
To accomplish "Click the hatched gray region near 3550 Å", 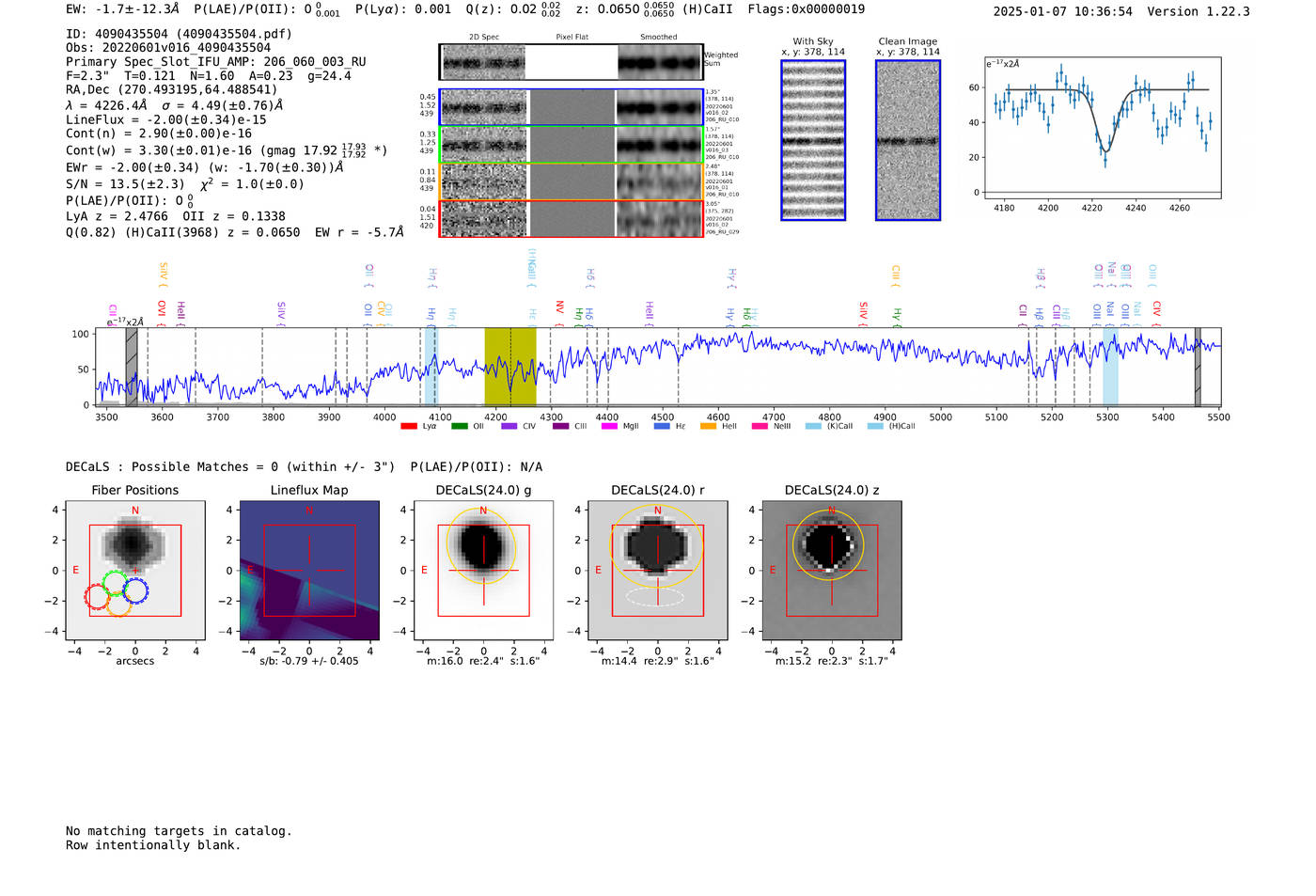I will (x=132, y=367).
